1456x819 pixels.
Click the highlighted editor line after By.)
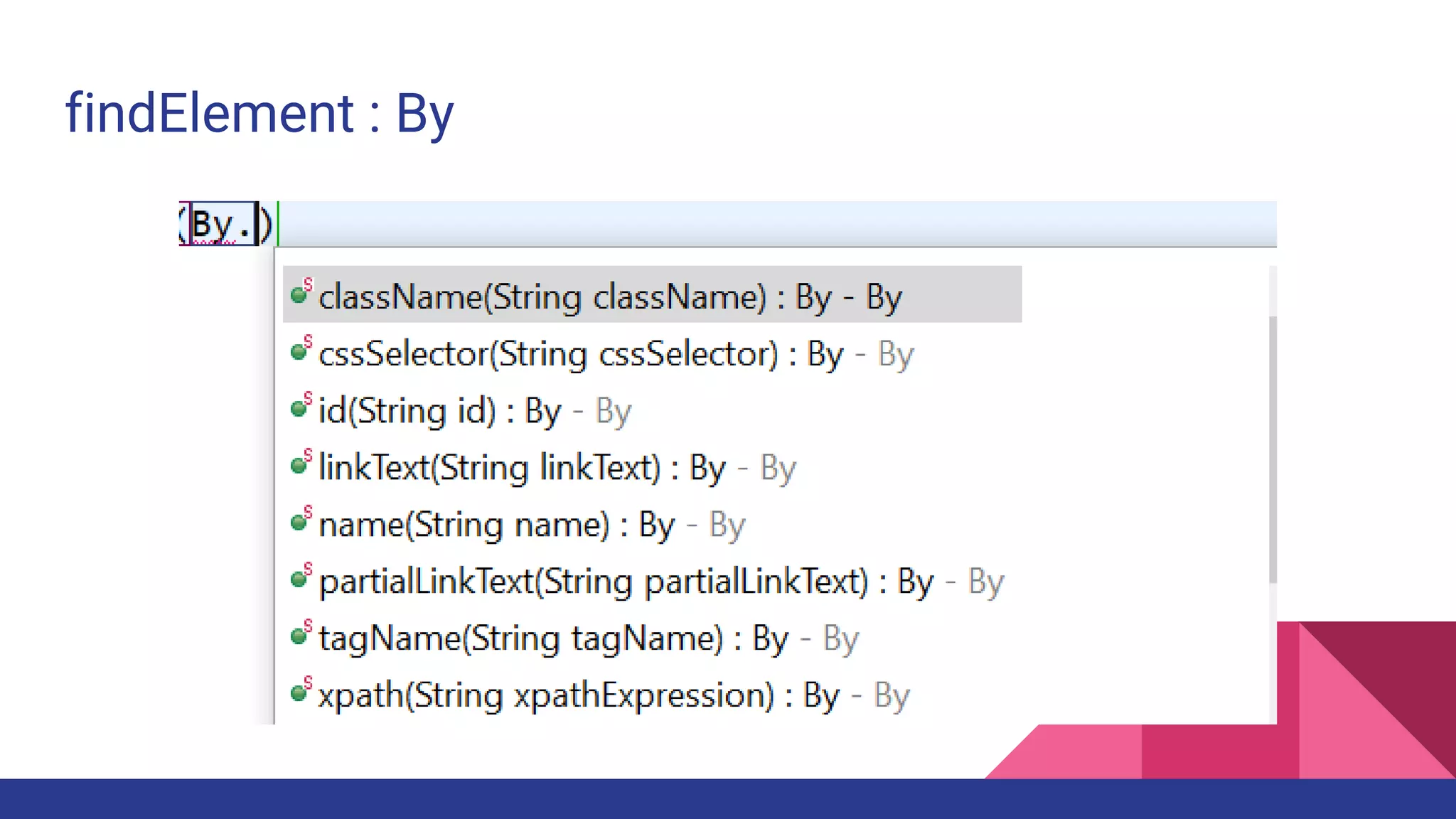(x=775, y=223)
